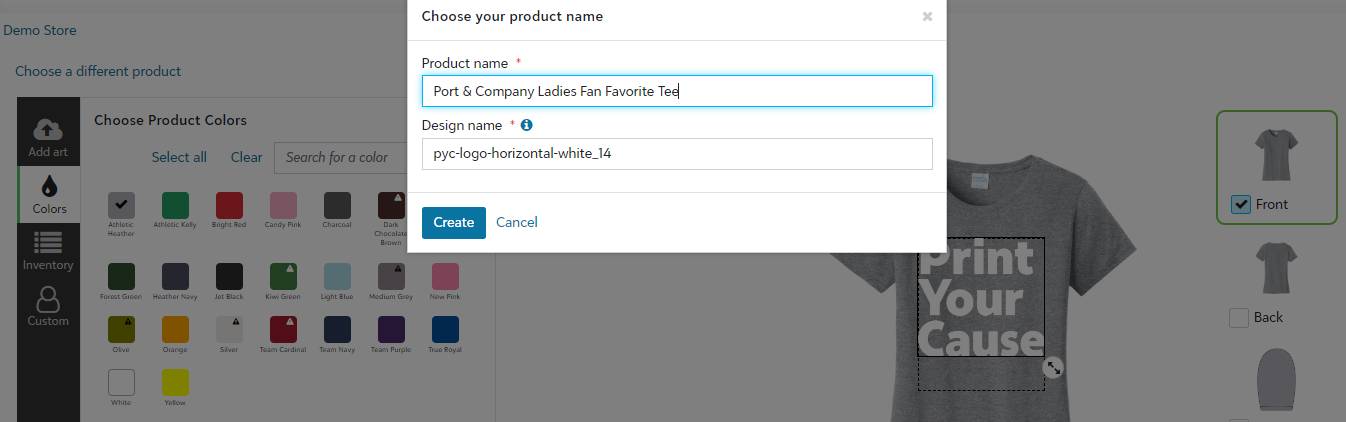Select the Back view shirt thumbnail
Image resolution: width=1346 pixels, height=422 pixels.
(x=1276, y=270)
